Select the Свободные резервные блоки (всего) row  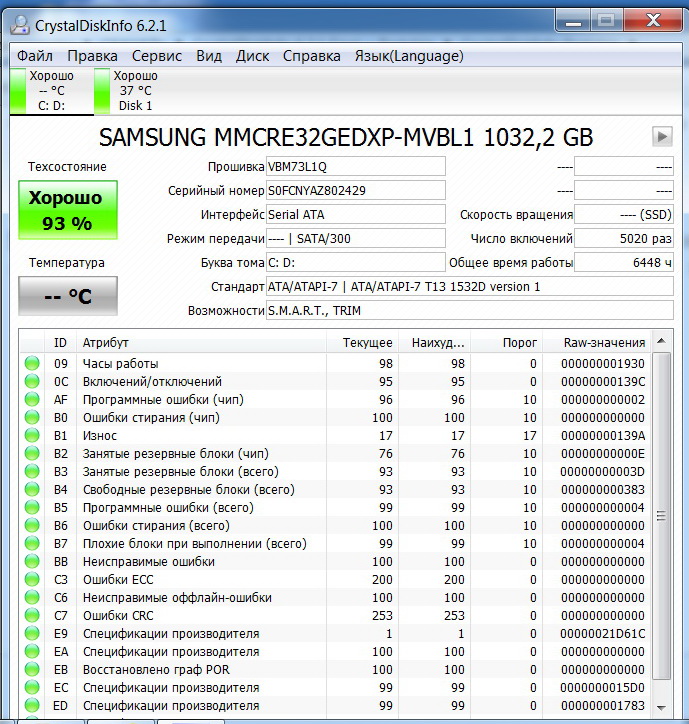coord(188,490)
